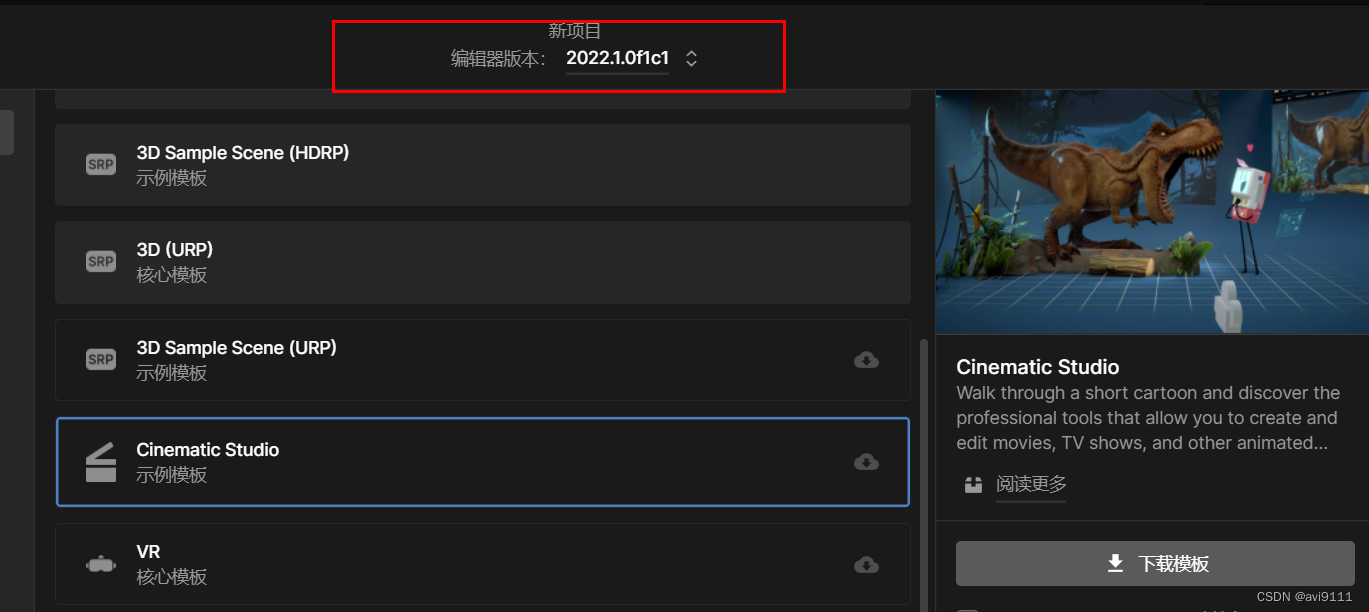Select the 3D Sample Scene (URP) template
Viewport: 1369px width, 612px height.
pyautogui.click(x=483, y=360)
